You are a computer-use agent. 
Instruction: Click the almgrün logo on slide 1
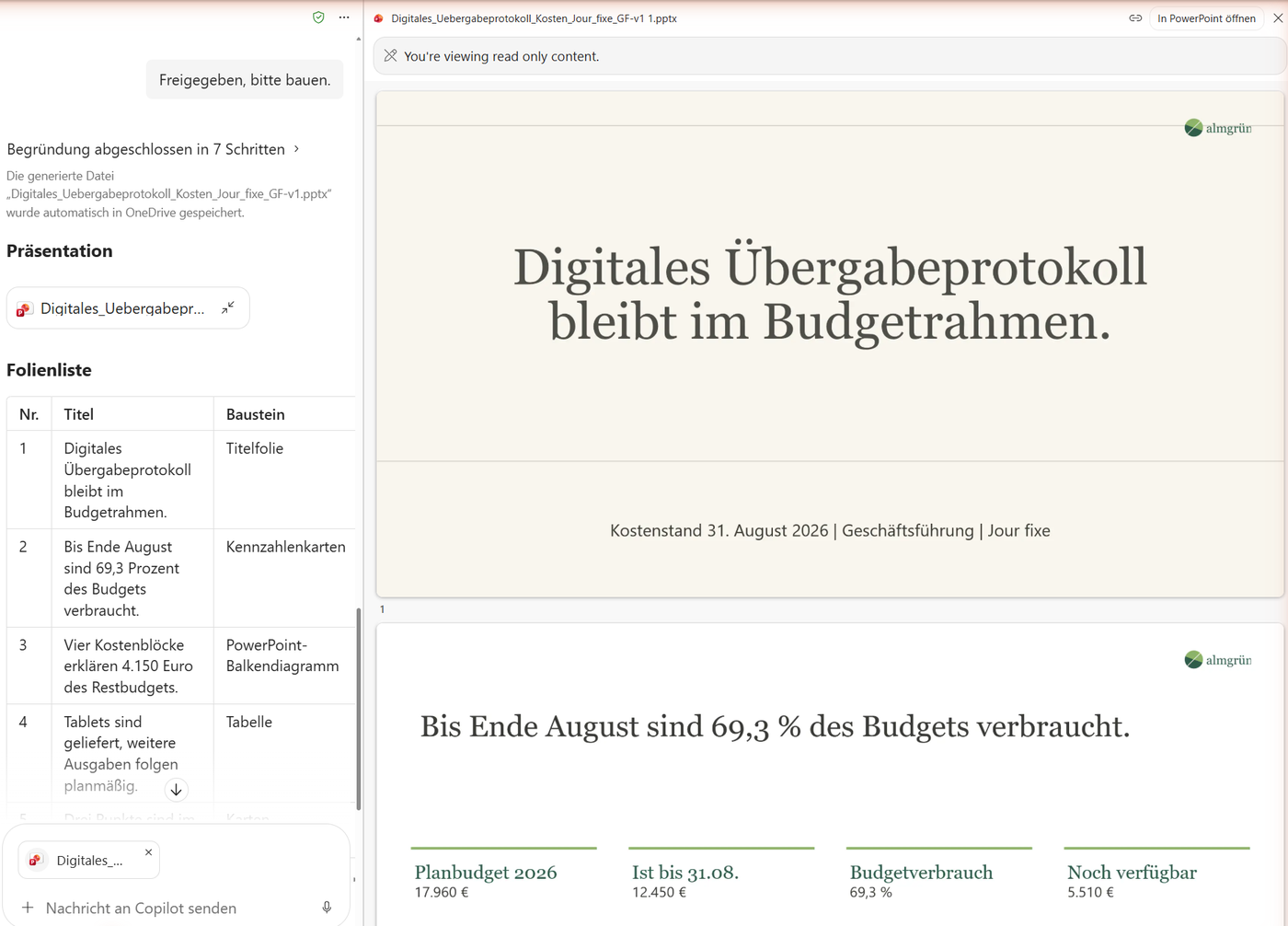click(x=1218, y=128)
